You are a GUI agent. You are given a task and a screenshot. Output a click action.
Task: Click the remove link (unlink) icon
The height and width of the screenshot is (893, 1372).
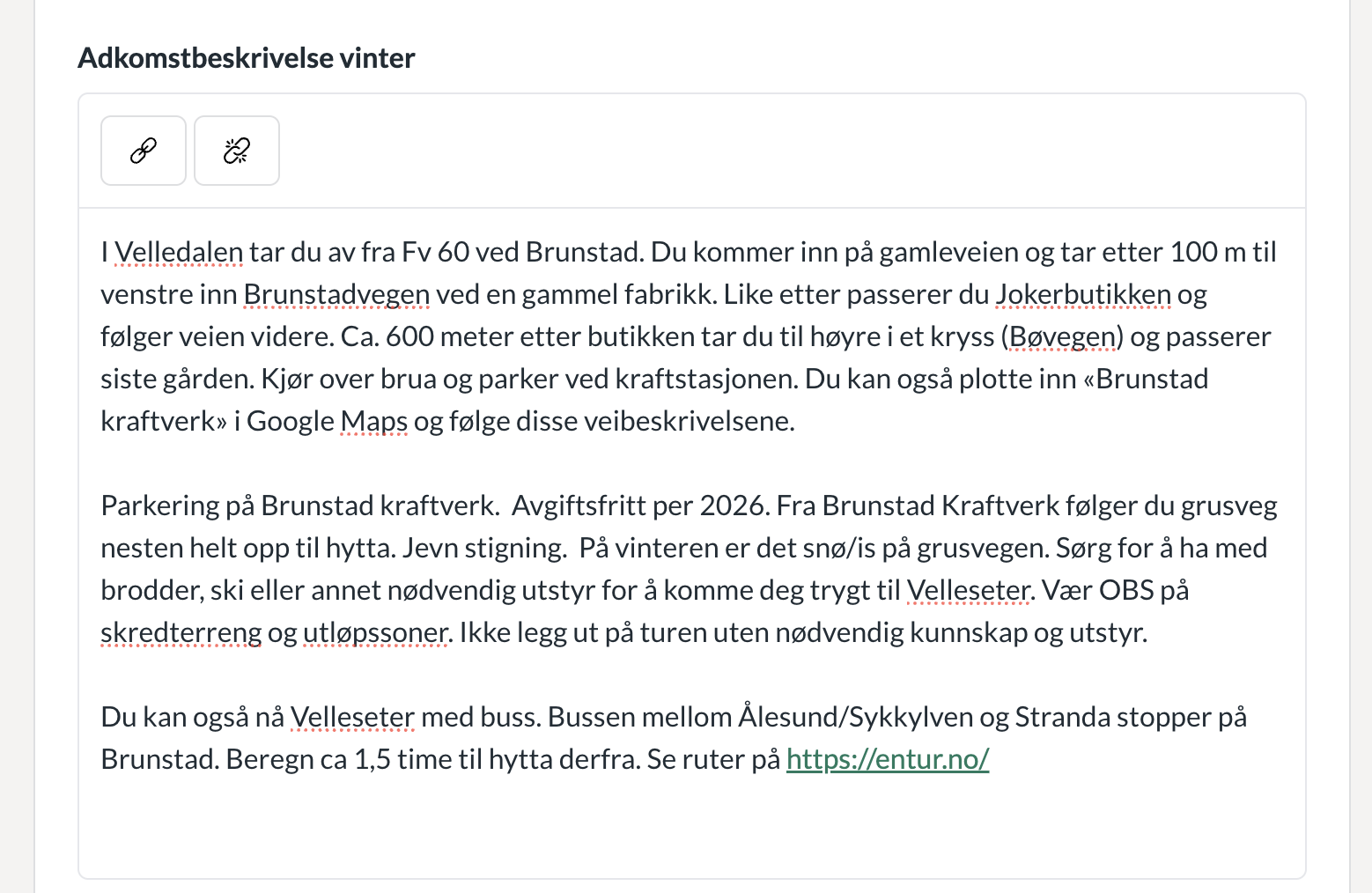click(237, 151)
